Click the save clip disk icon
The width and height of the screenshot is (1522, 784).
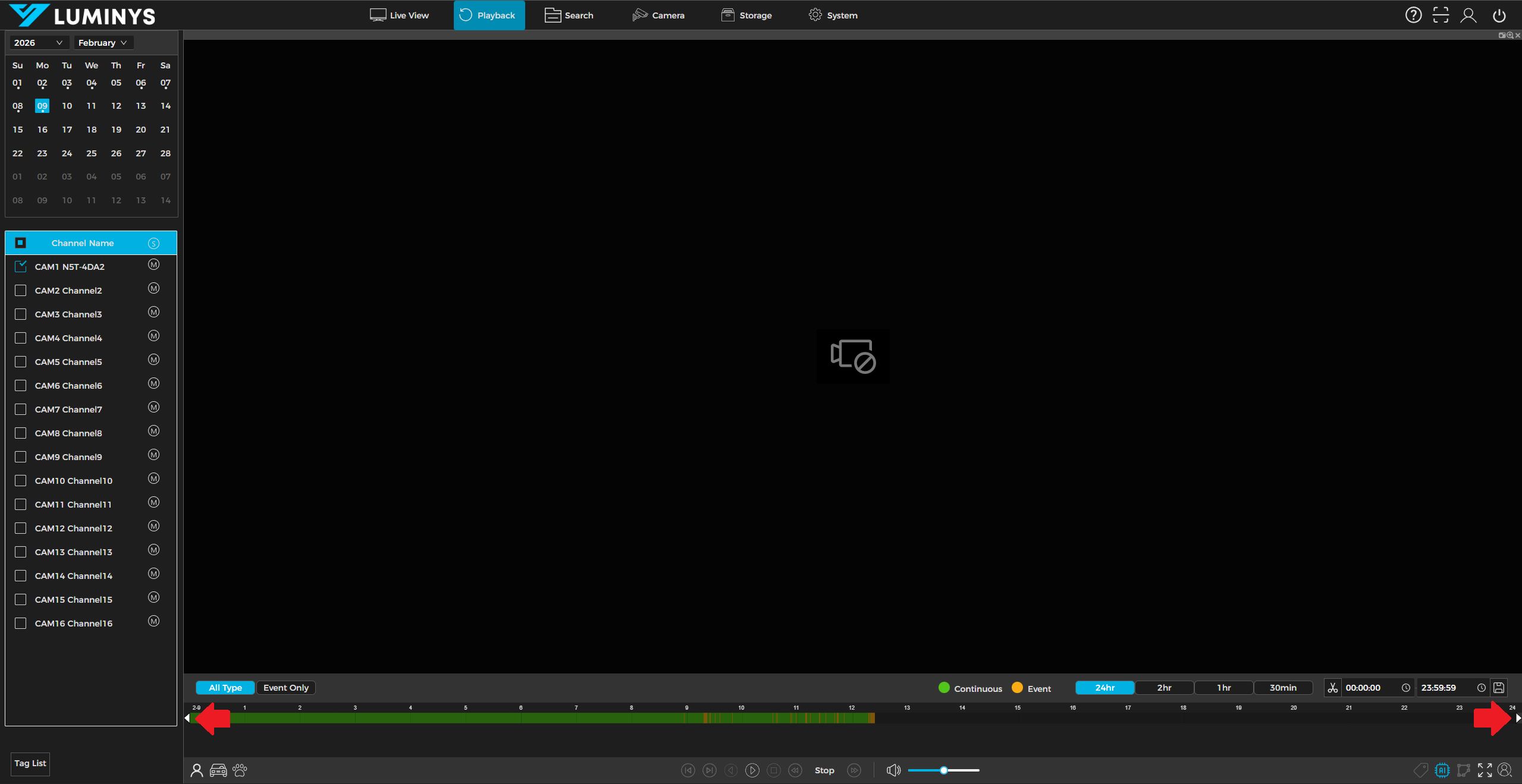pyautogui.click(x=1499, y=688)
